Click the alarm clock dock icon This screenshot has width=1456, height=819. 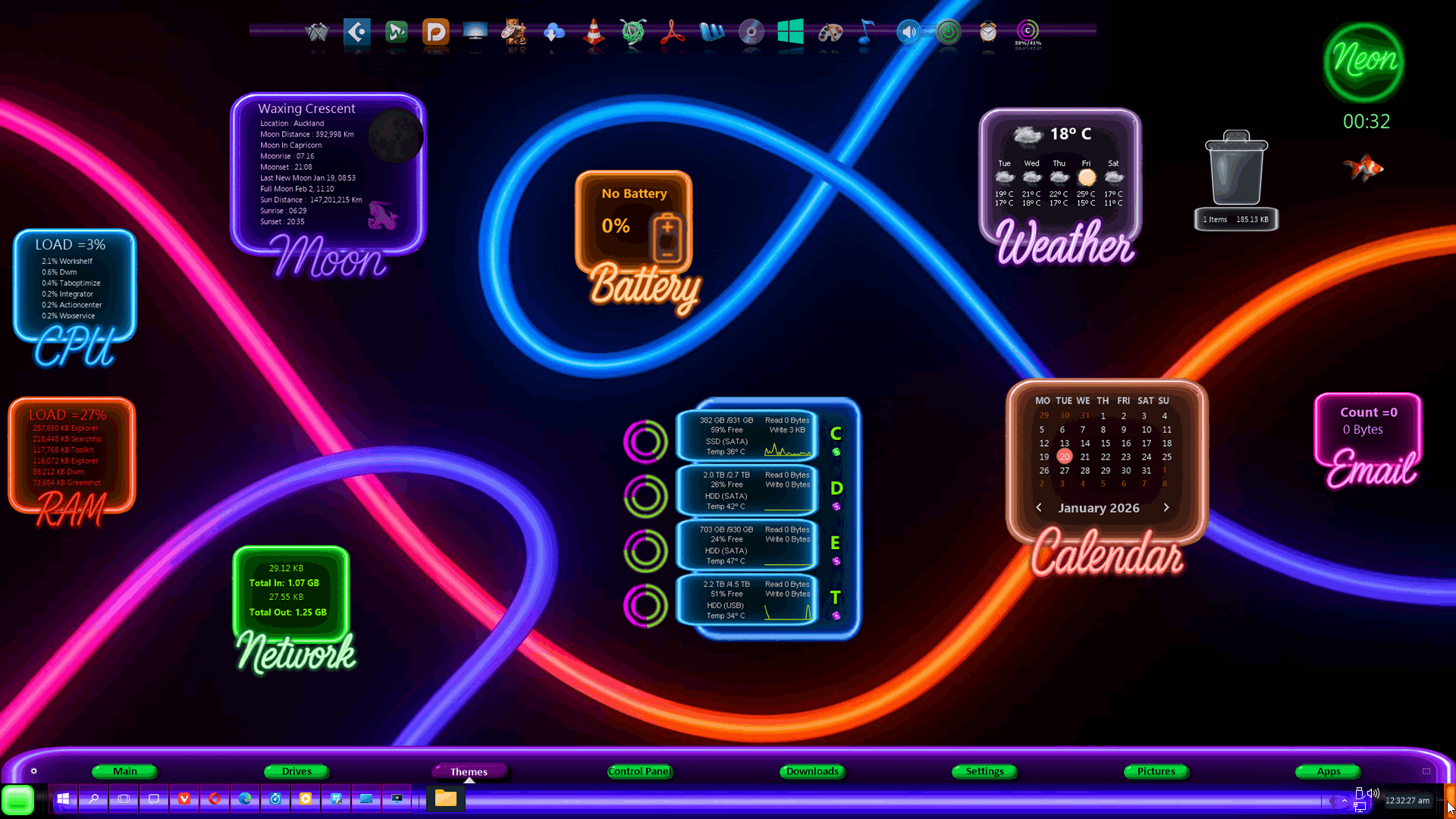(987, 32)
